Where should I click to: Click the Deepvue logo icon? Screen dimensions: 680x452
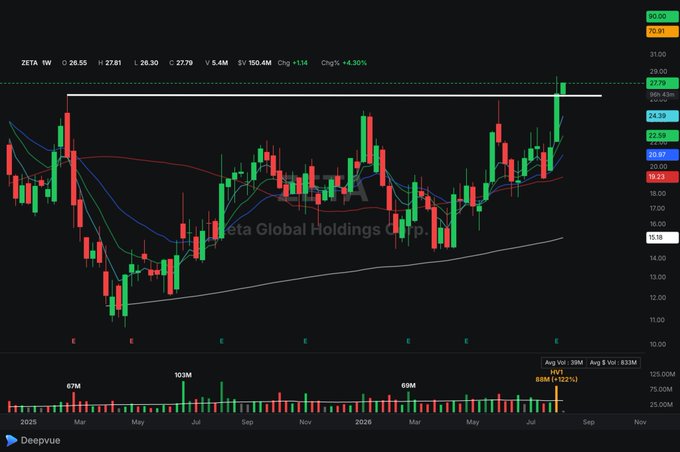click(11, 440)
